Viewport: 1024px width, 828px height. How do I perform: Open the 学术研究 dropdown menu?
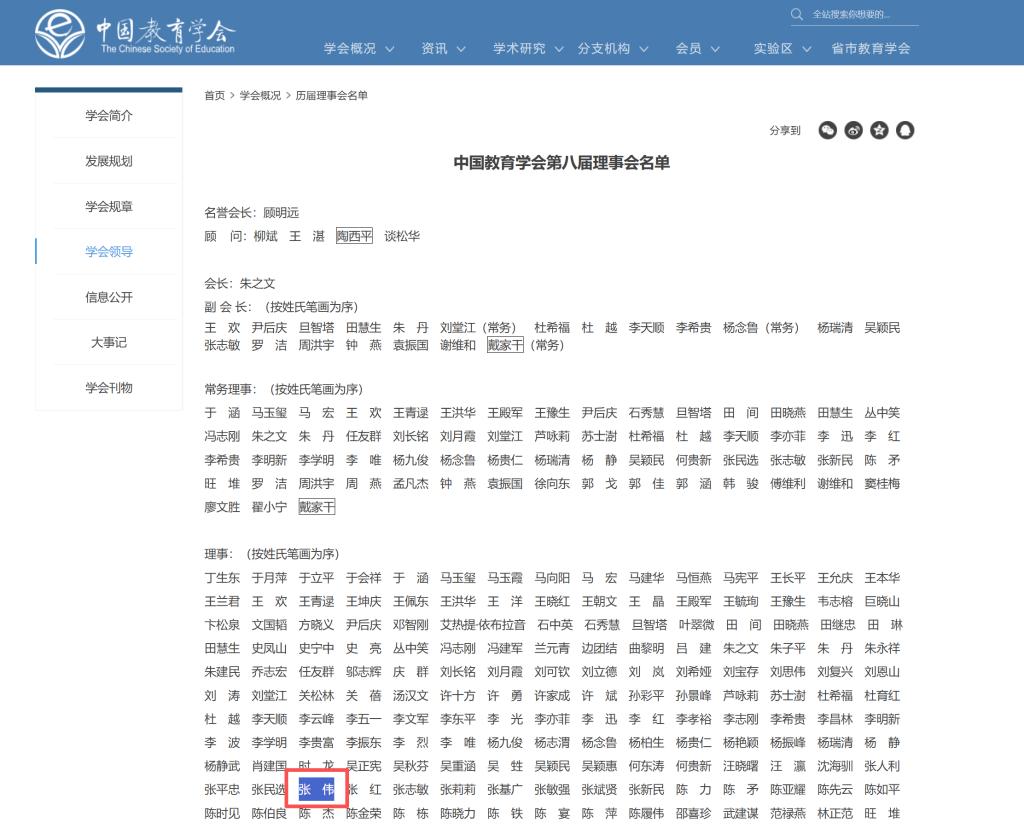(528, 48)
